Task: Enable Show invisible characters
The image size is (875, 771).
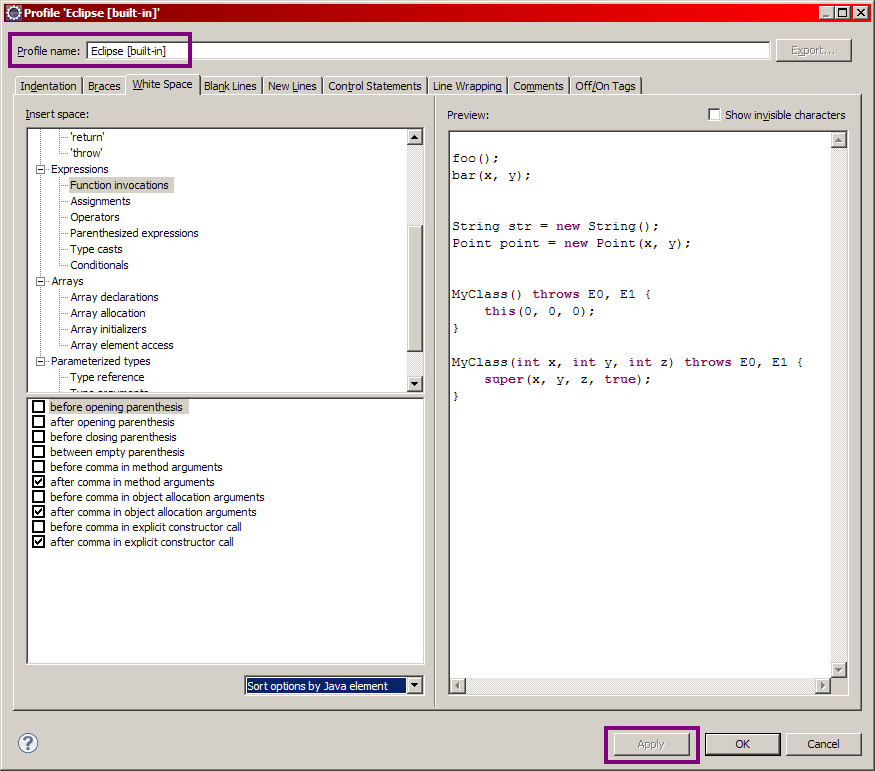Action: tap(714, 114)
